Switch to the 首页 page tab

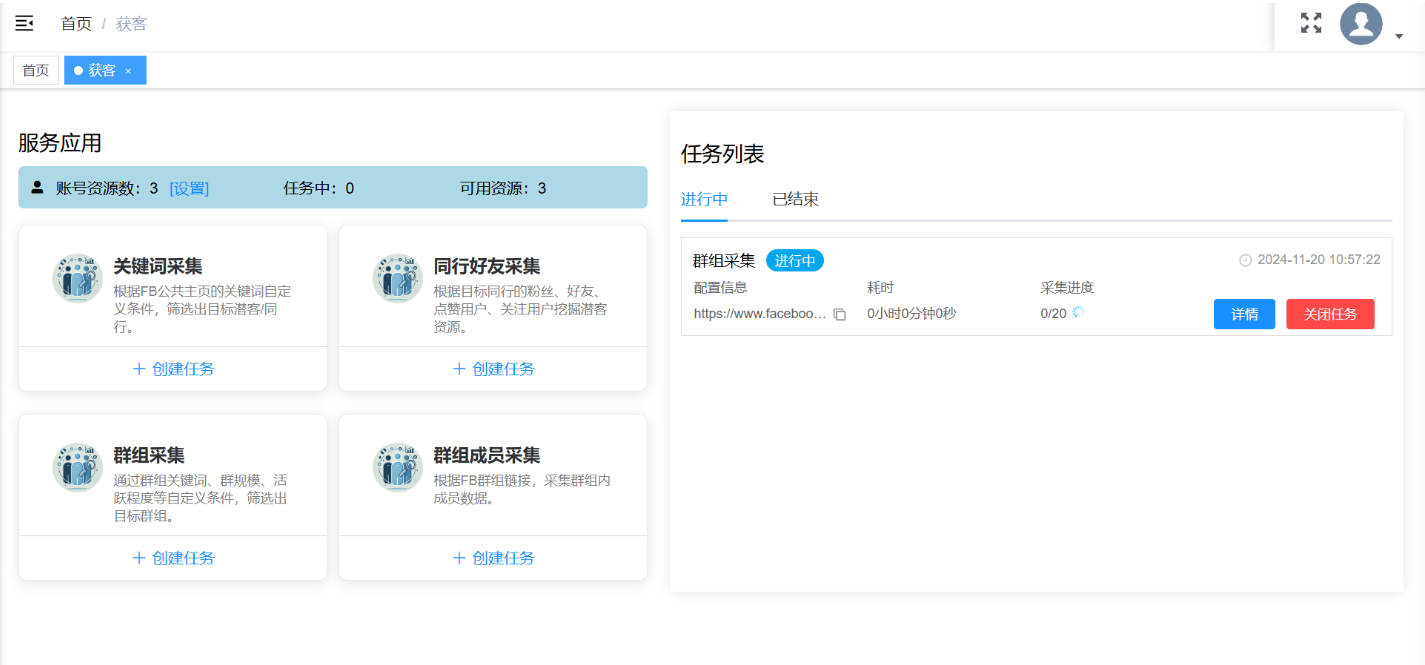point(36,70)
